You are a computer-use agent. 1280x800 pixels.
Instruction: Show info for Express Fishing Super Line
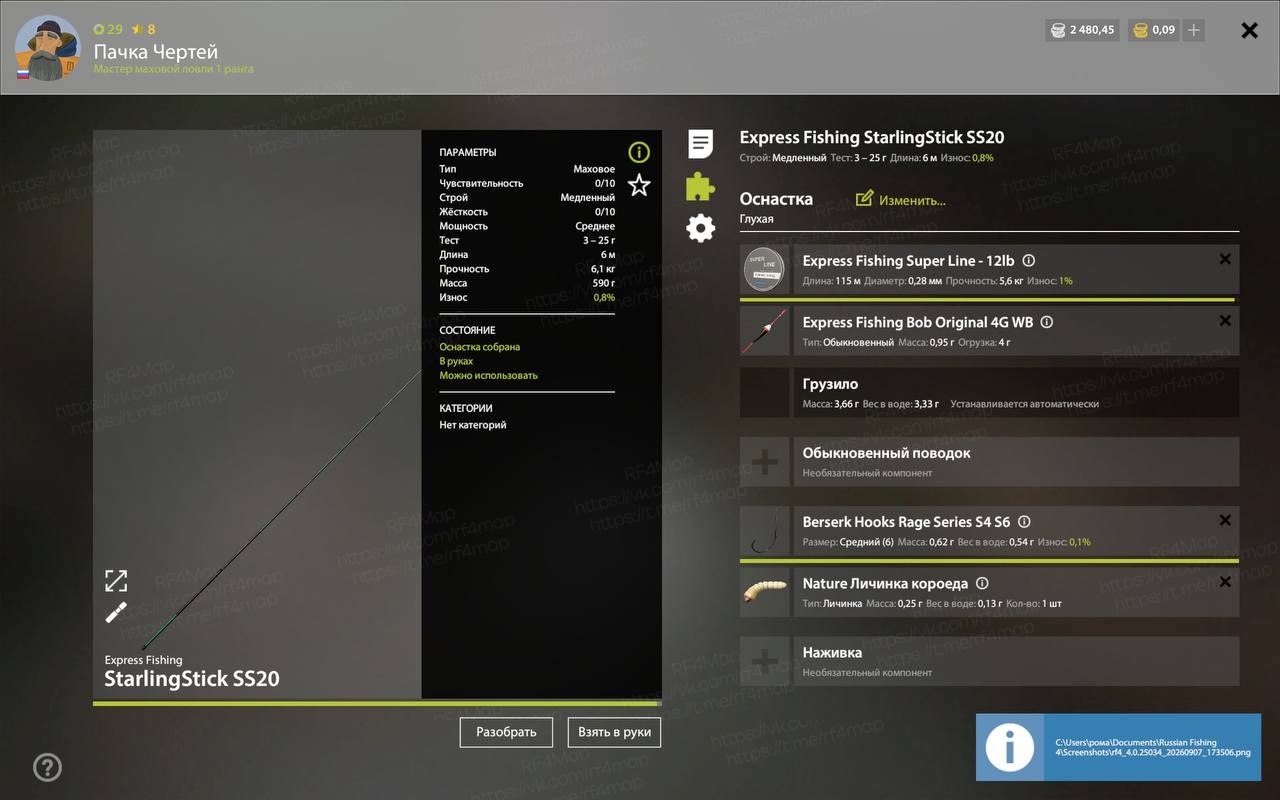[x=1029, y=261]
